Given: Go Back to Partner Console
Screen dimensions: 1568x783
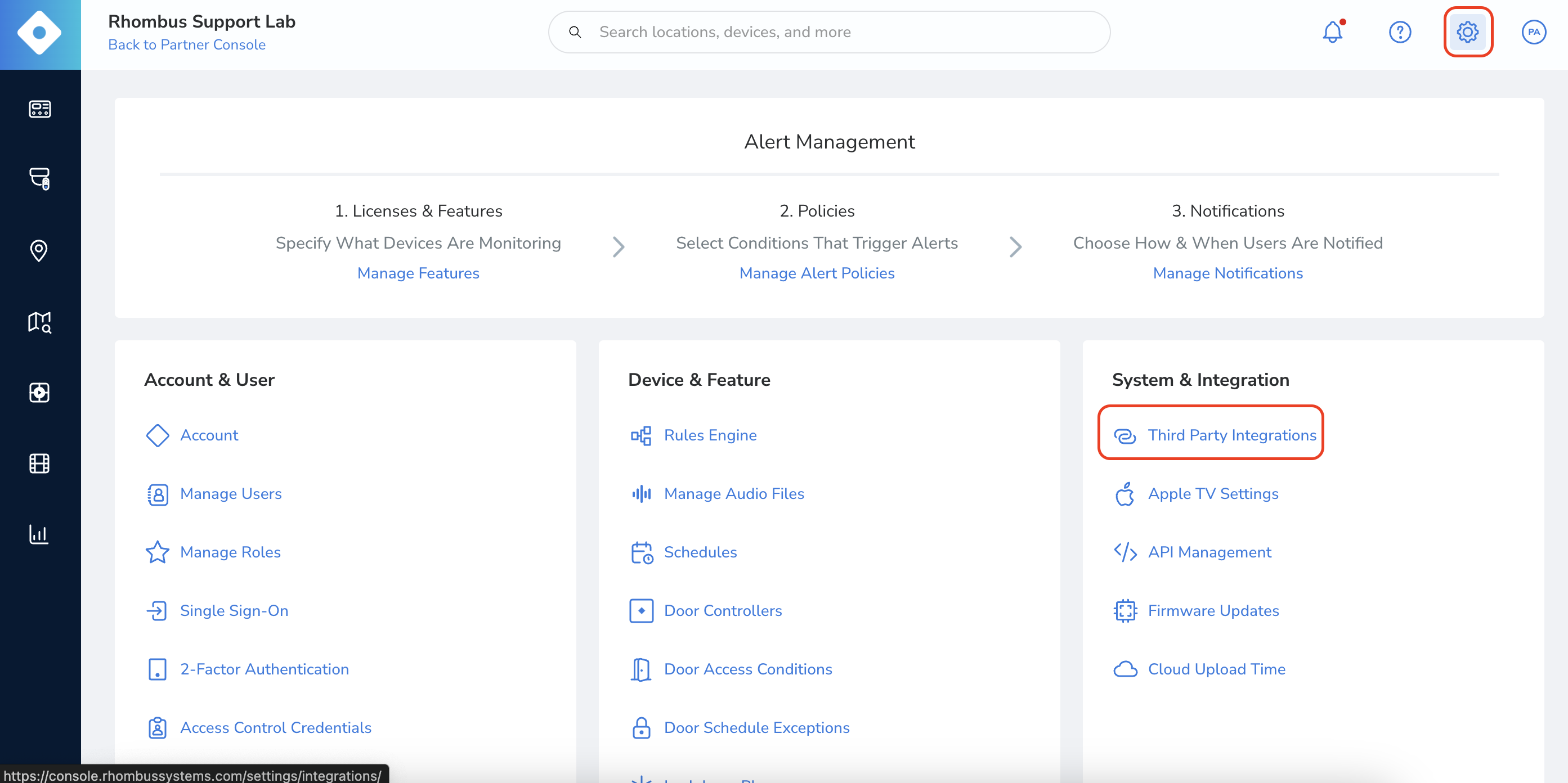Looking at the screenshot, I should pyautogui.click(x=187, y=45).
